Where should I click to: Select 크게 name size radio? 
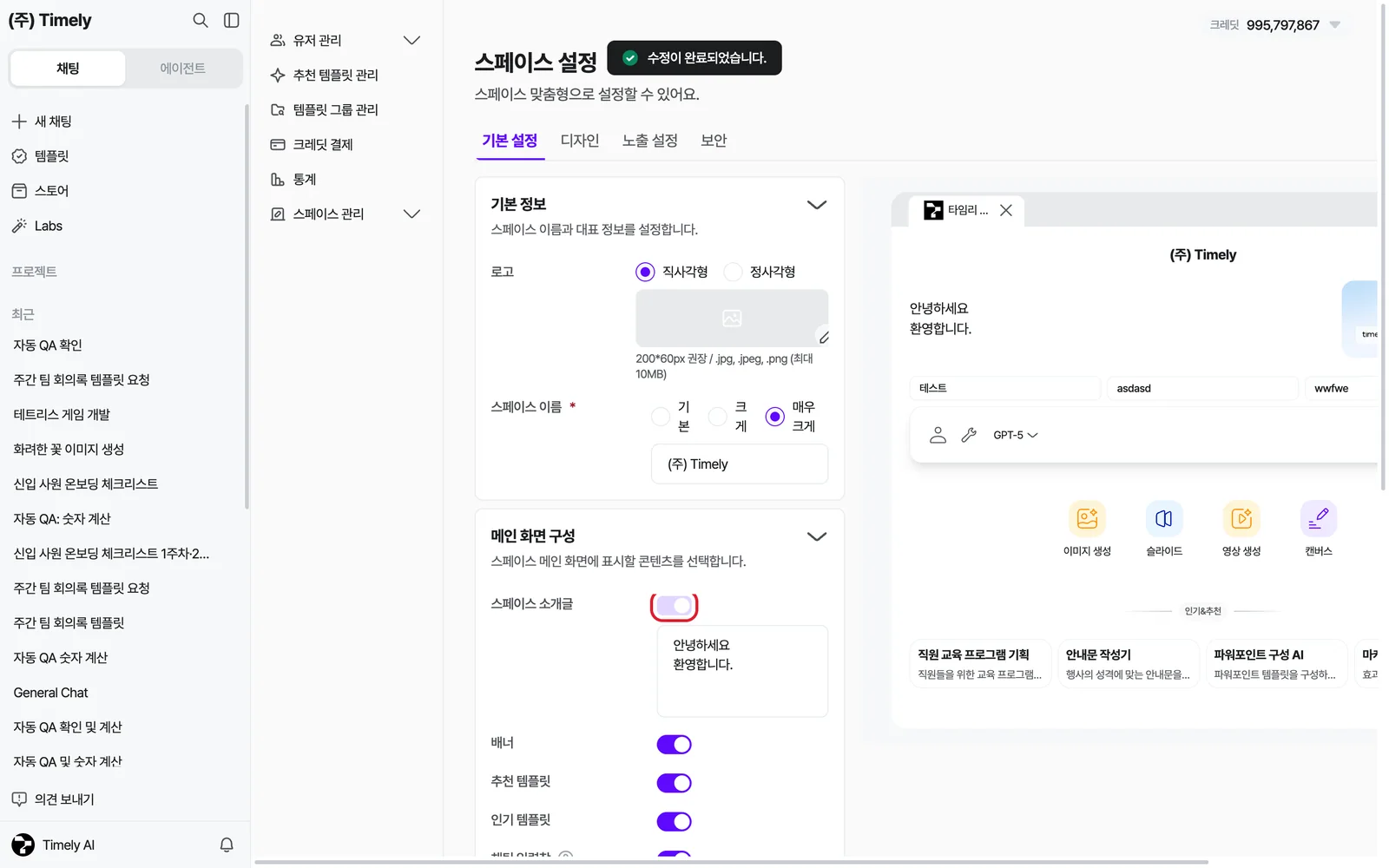click(x=717, y=417)
